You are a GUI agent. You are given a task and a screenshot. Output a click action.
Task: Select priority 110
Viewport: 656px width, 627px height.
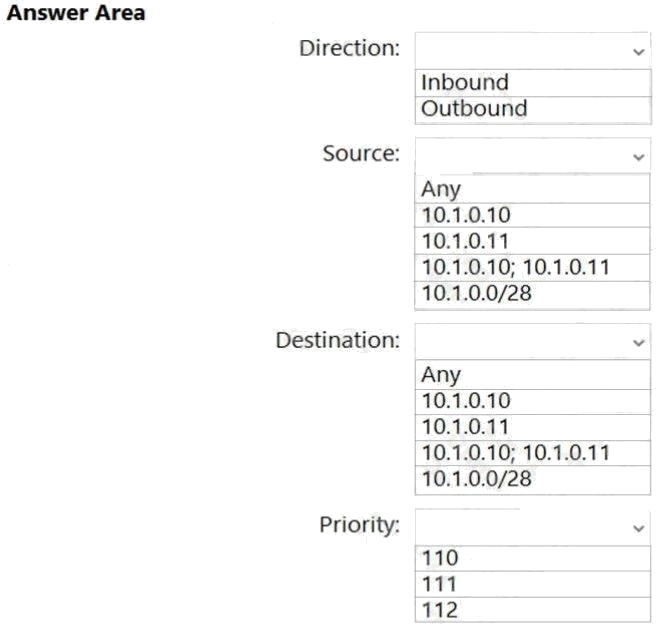click(x=533, y=558)
